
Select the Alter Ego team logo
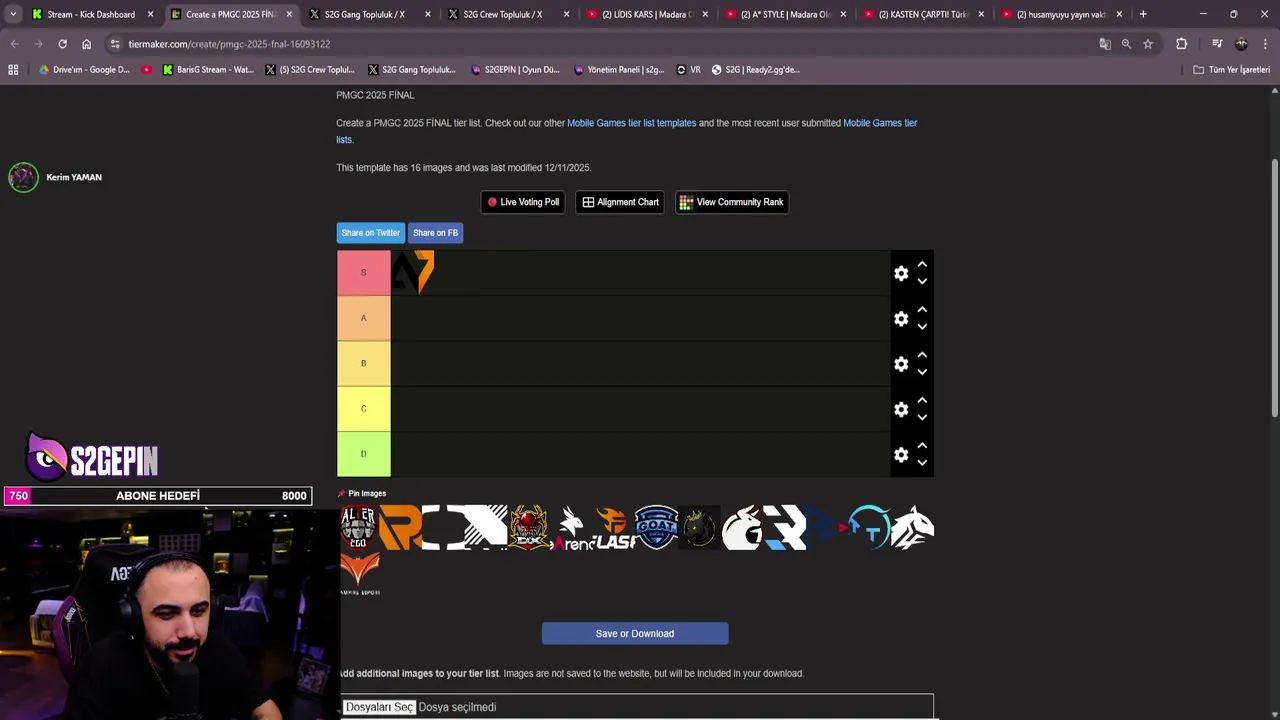358,527
